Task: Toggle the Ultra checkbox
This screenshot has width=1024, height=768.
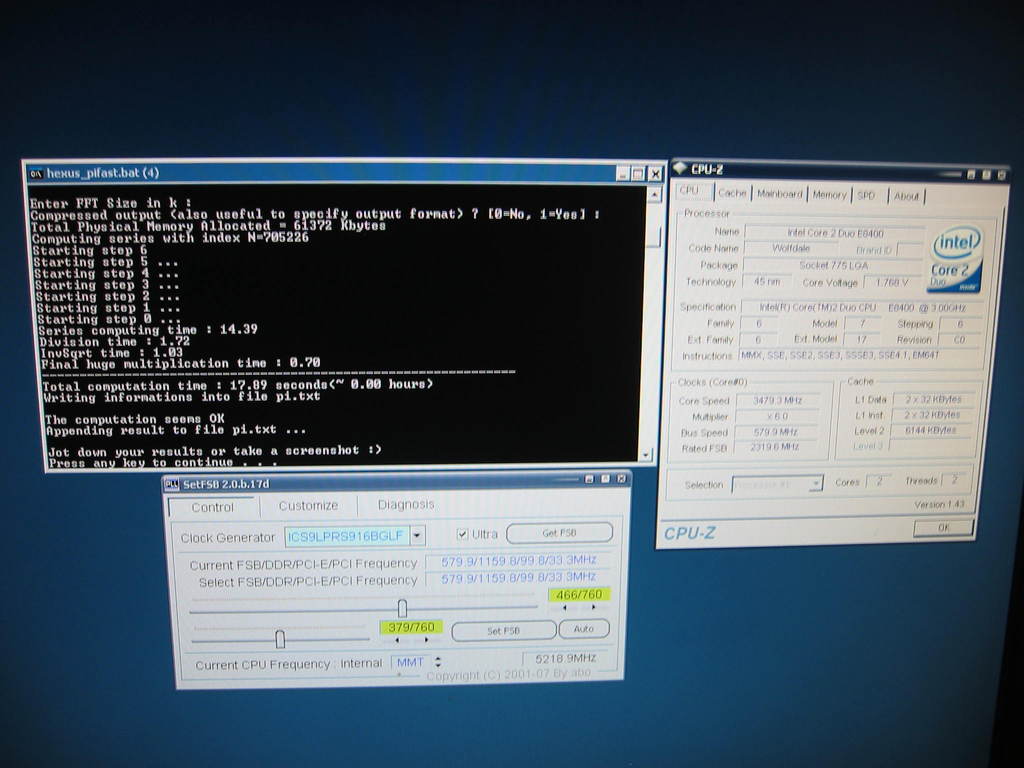Action: [462, 534]
